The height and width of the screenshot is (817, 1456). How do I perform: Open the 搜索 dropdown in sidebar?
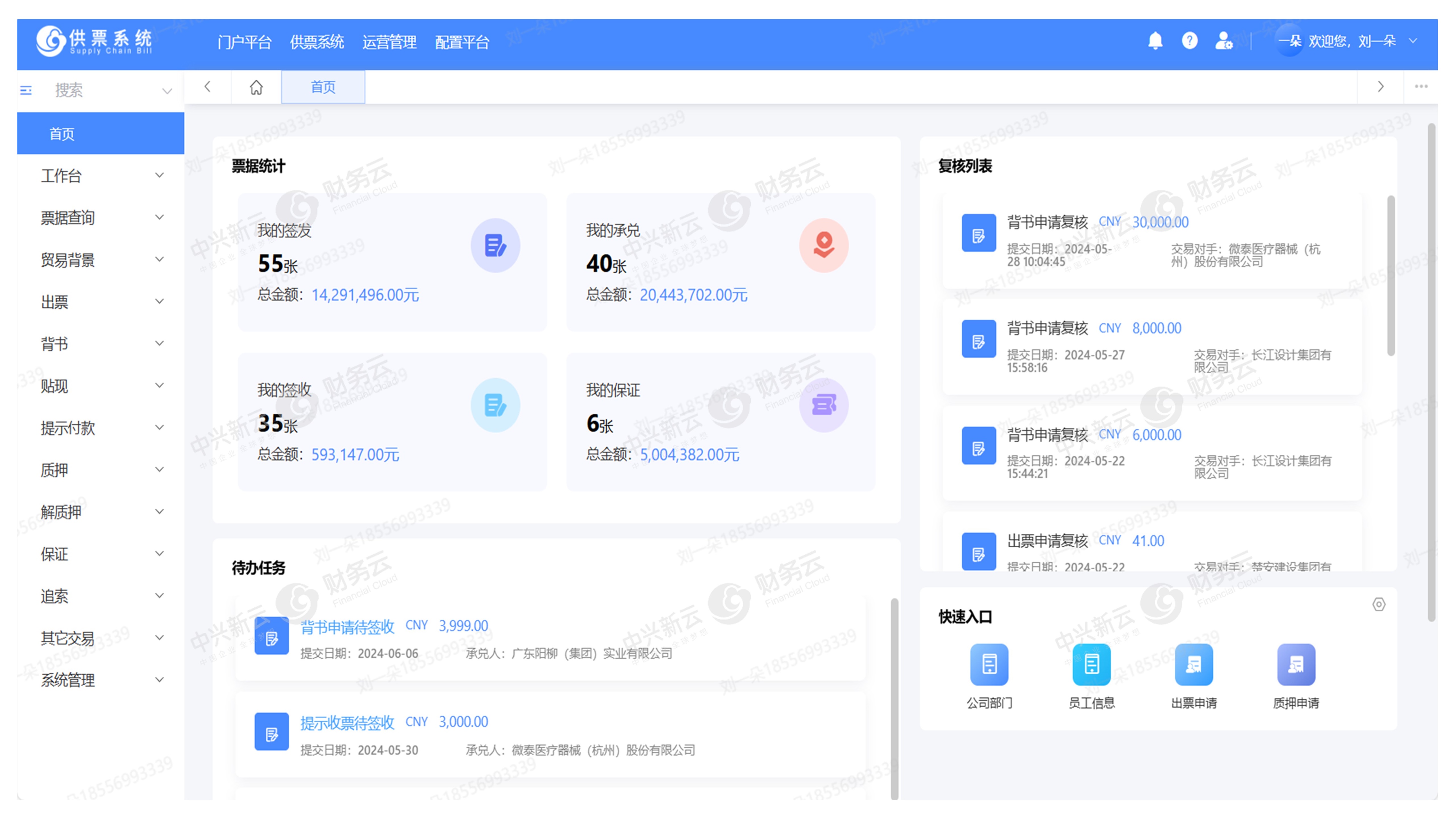167,91
